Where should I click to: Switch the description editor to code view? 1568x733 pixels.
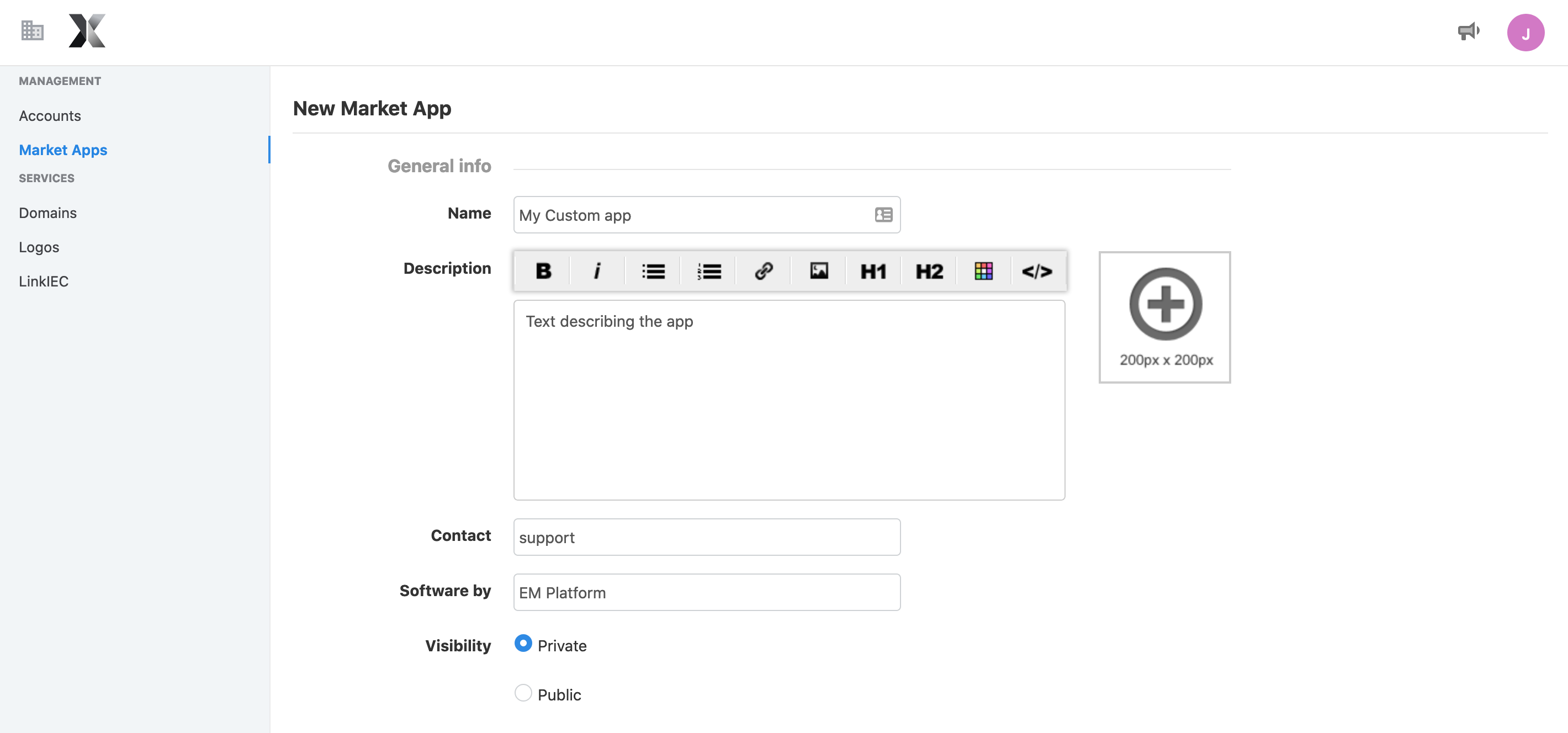[x=1038, y=272]
